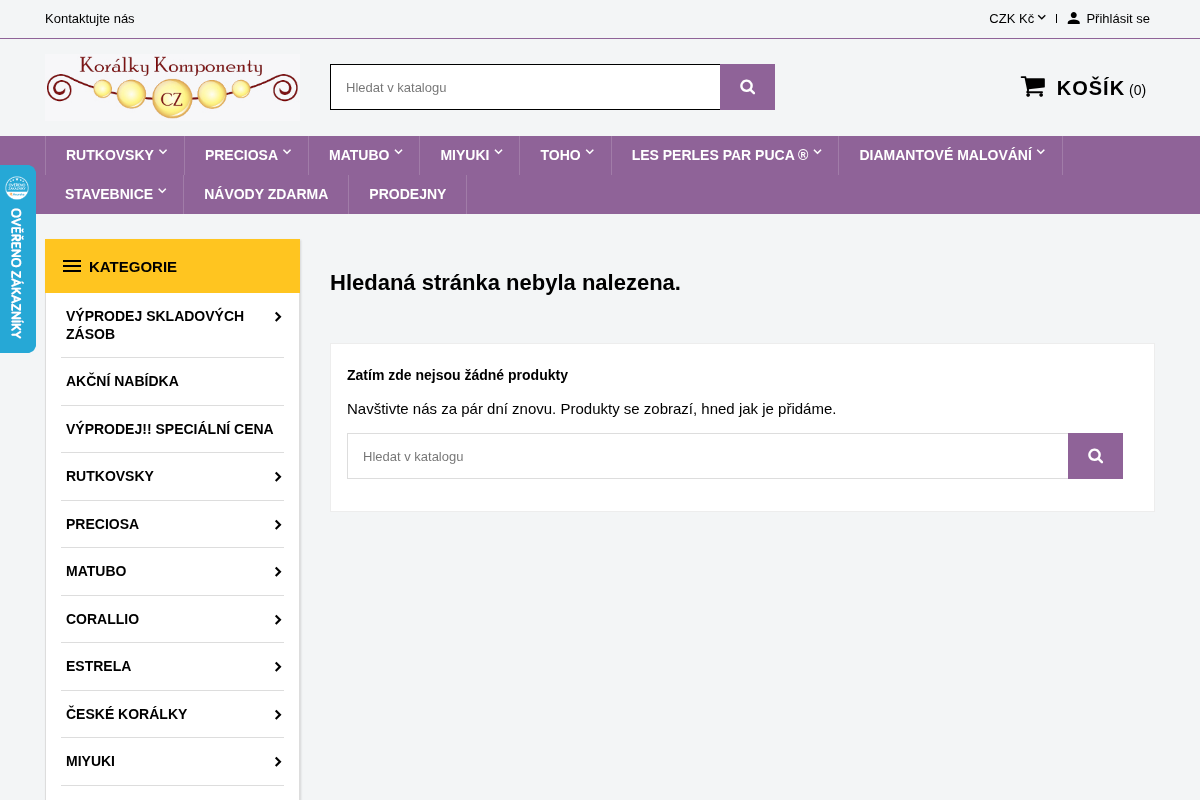Open the Návody zdarma menu item
This screenshot has width=1200, height=800.
(x=266, y=194)
